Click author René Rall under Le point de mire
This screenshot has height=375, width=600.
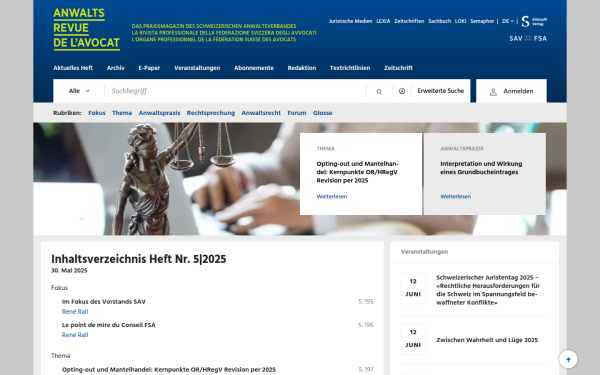[x=75, y=335]
